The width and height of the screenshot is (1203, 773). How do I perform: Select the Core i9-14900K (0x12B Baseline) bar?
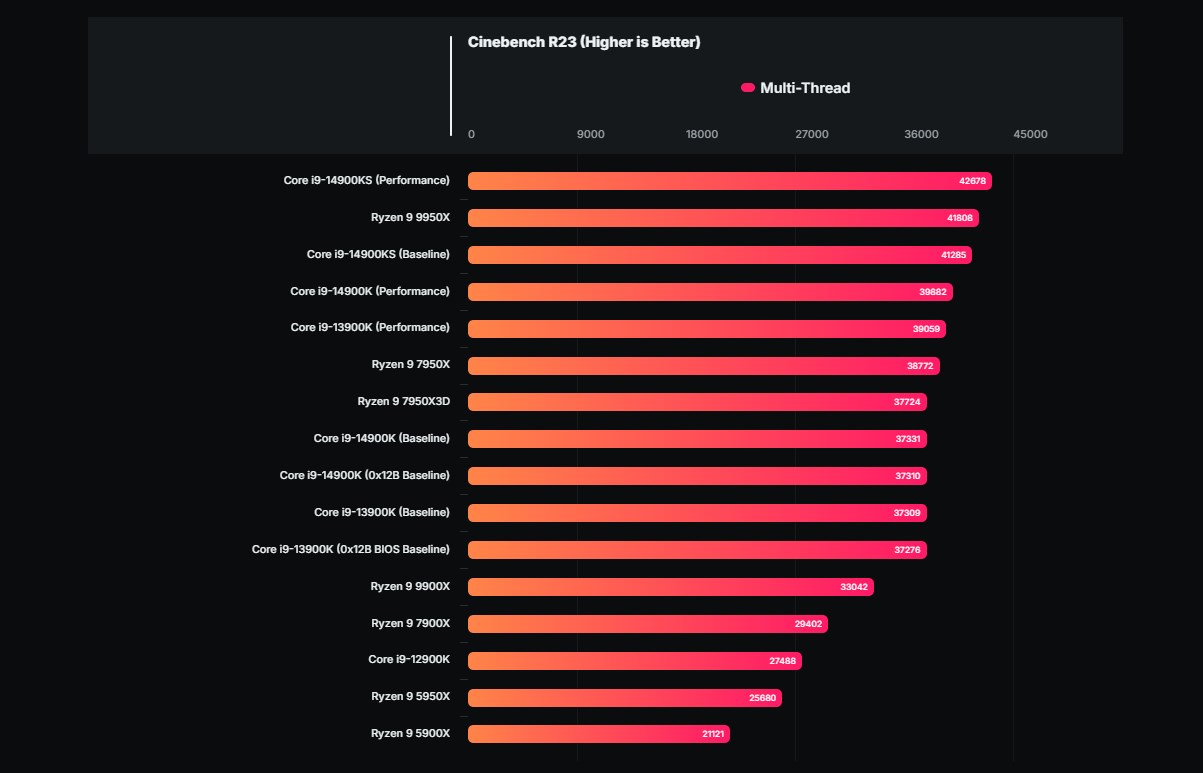coord(698,476)
